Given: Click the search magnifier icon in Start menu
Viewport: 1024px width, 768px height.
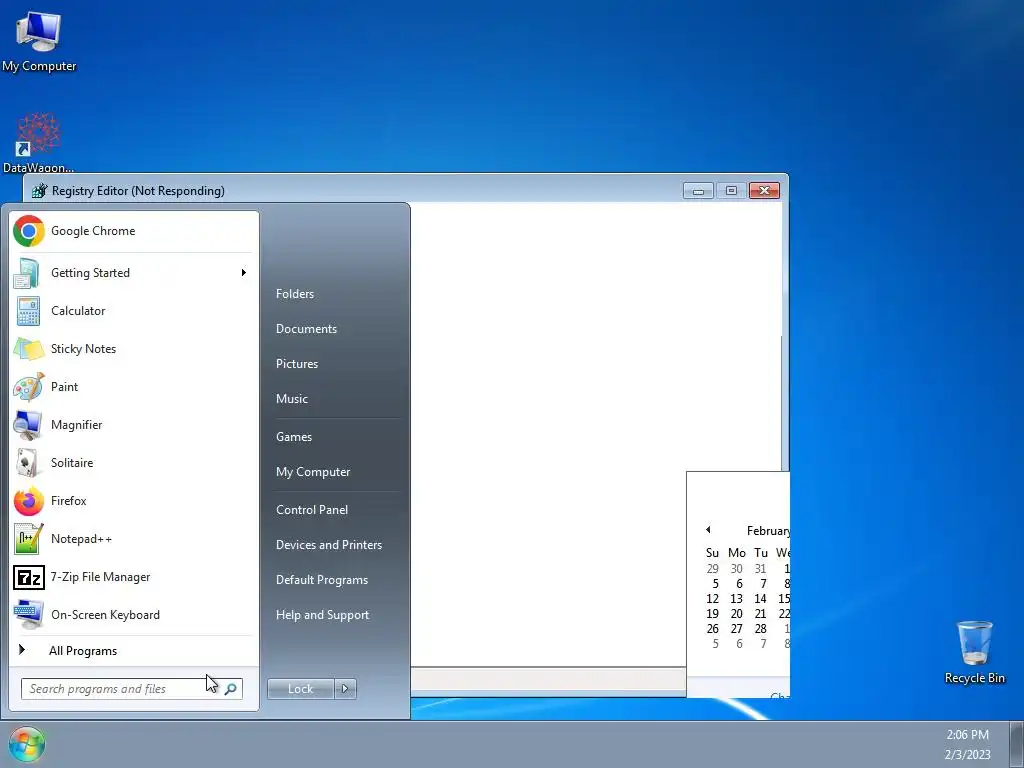Looking at the screenshot, I should [231, 689].
